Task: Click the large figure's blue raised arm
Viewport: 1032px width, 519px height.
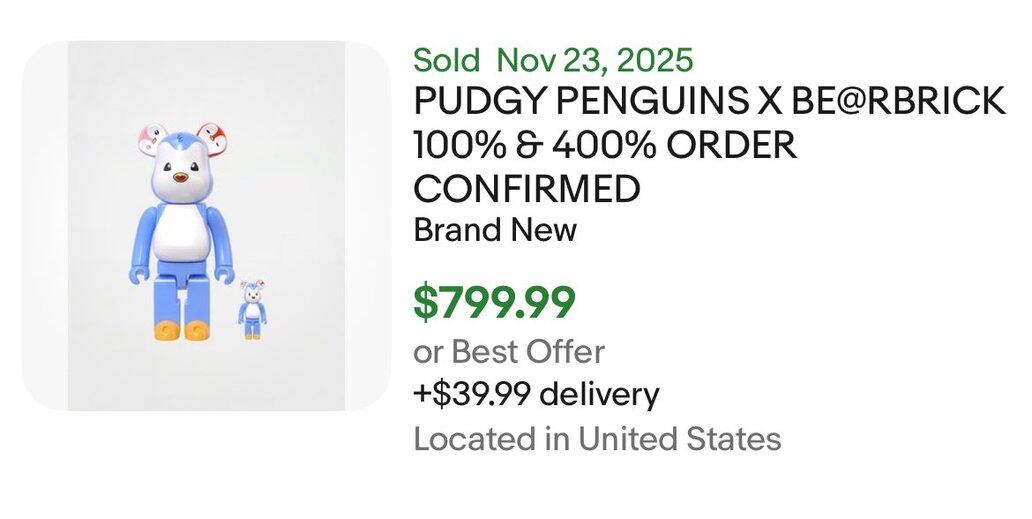Action: click(x=142, y=240)
